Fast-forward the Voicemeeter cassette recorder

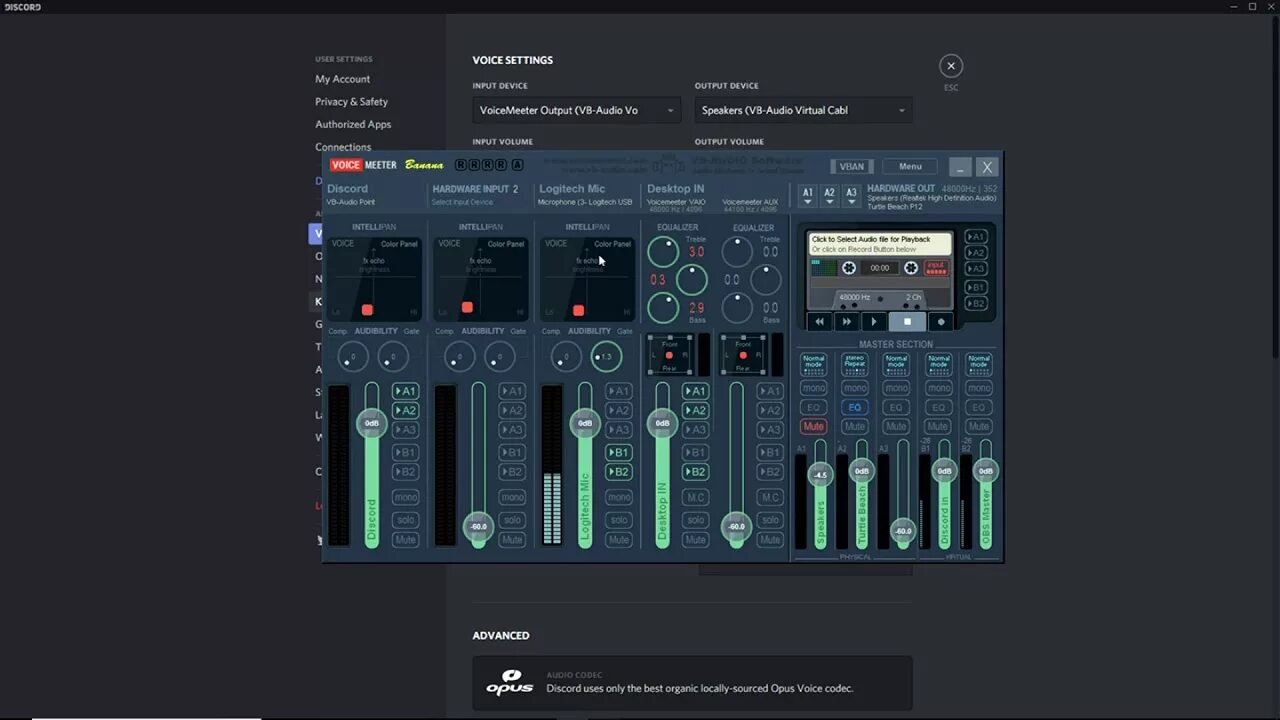pos(847,321)
